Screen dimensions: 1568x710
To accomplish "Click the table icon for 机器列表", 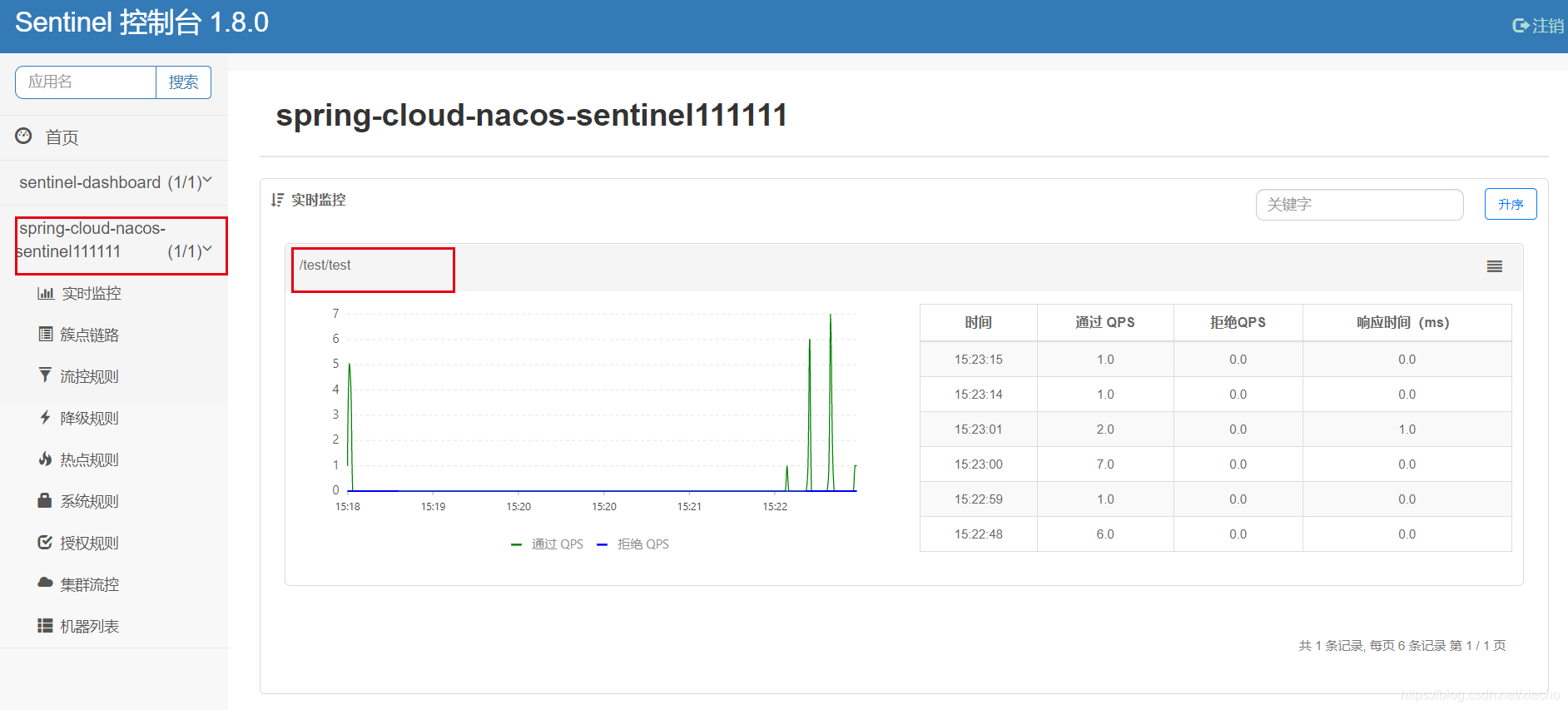I will pos(45,625).
